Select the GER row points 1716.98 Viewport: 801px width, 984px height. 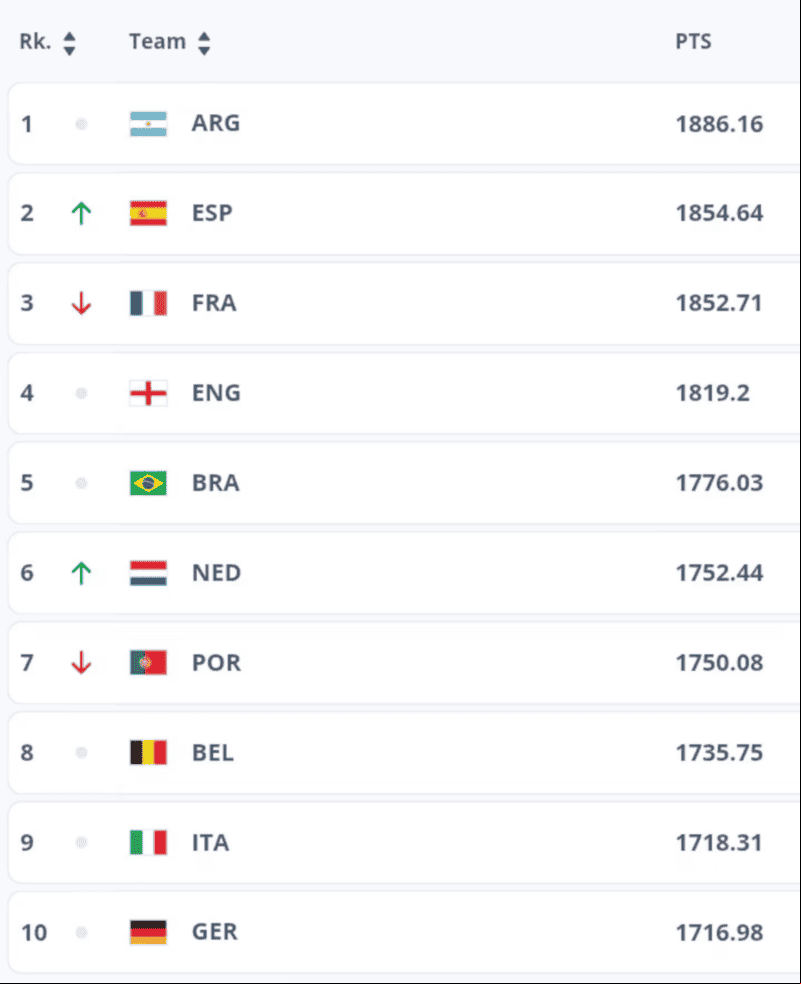click(x=719, y=933)
